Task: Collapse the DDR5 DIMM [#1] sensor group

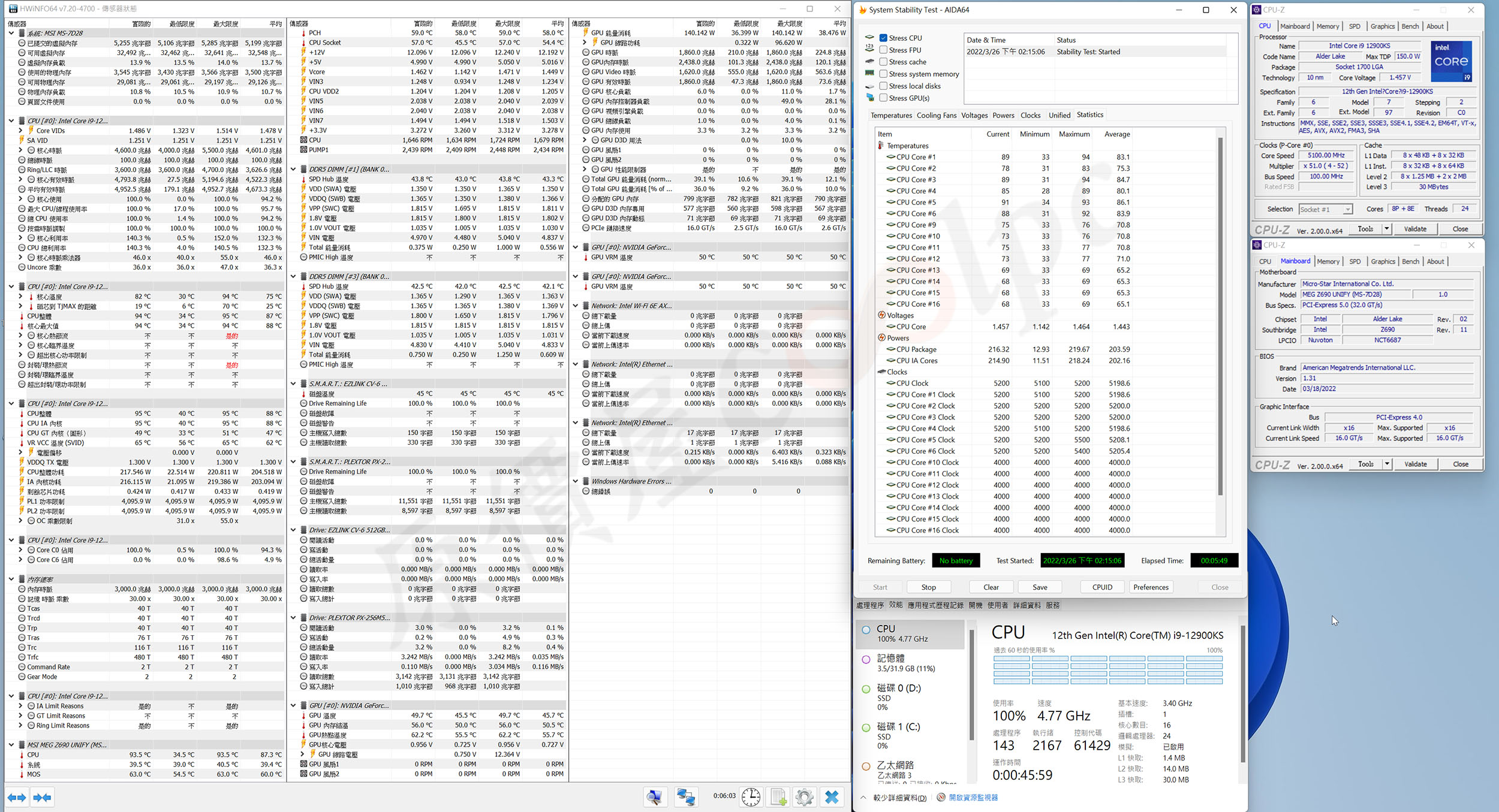Action: (293, 170)
